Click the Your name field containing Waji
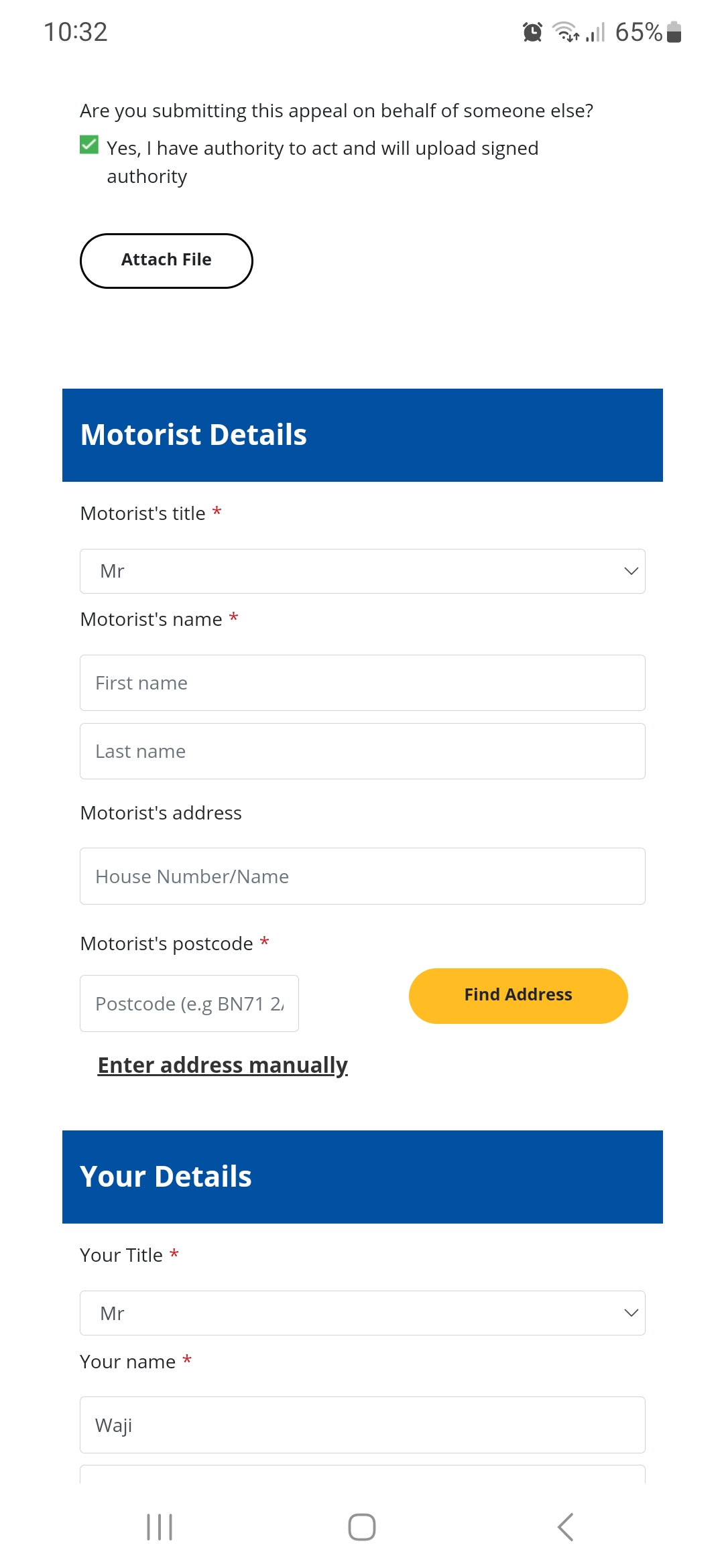 click(363, 1425)
